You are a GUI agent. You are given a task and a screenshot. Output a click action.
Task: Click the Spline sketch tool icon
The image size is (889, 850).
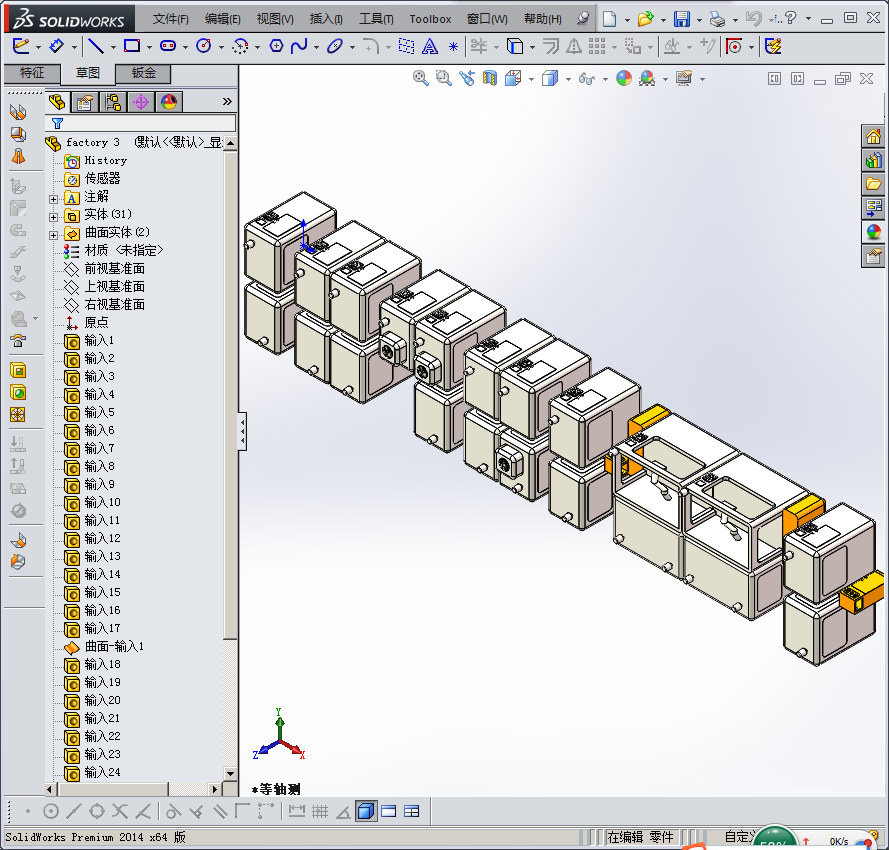(297, 45)
